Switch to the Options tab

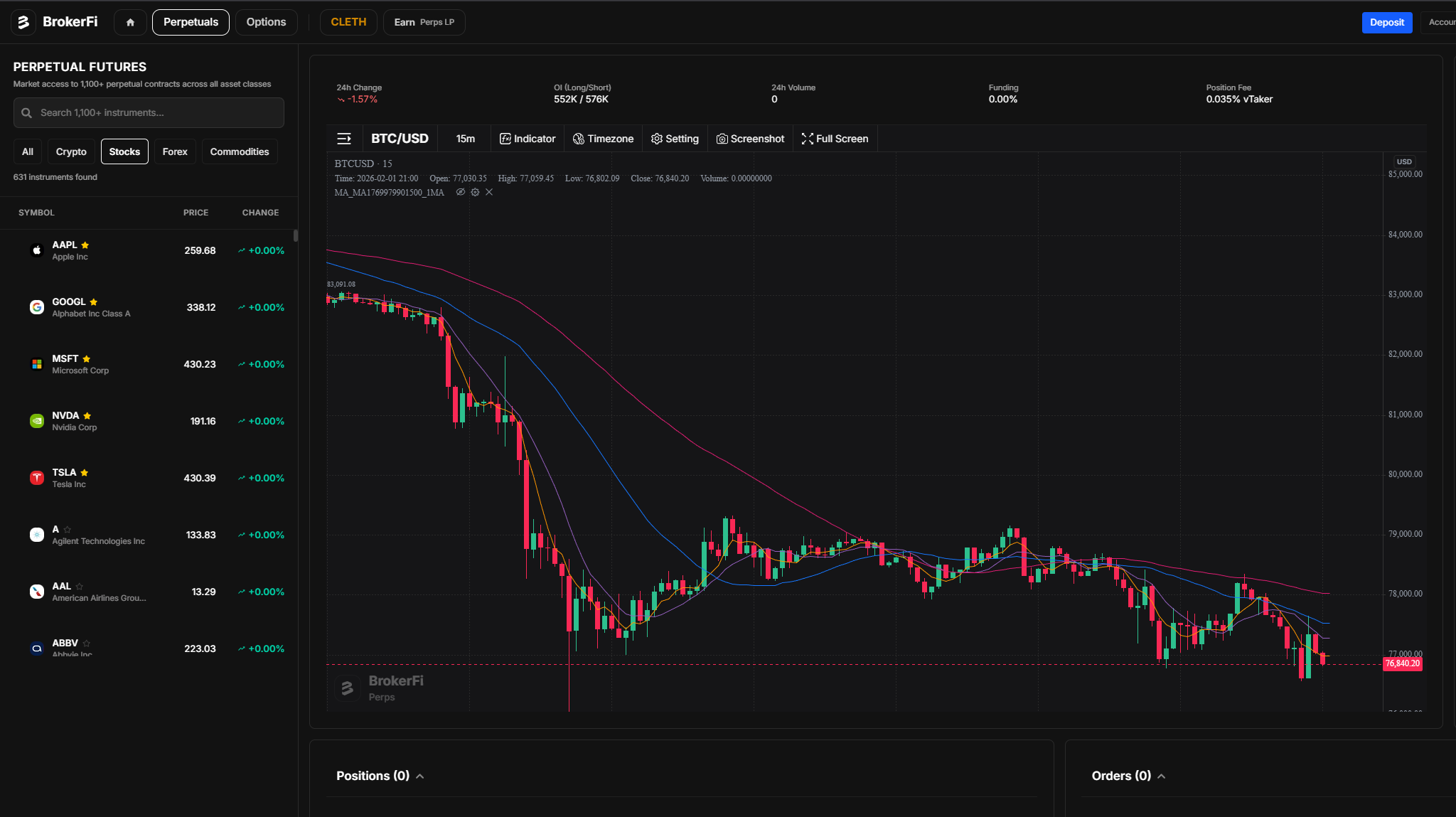pos(266,22)
